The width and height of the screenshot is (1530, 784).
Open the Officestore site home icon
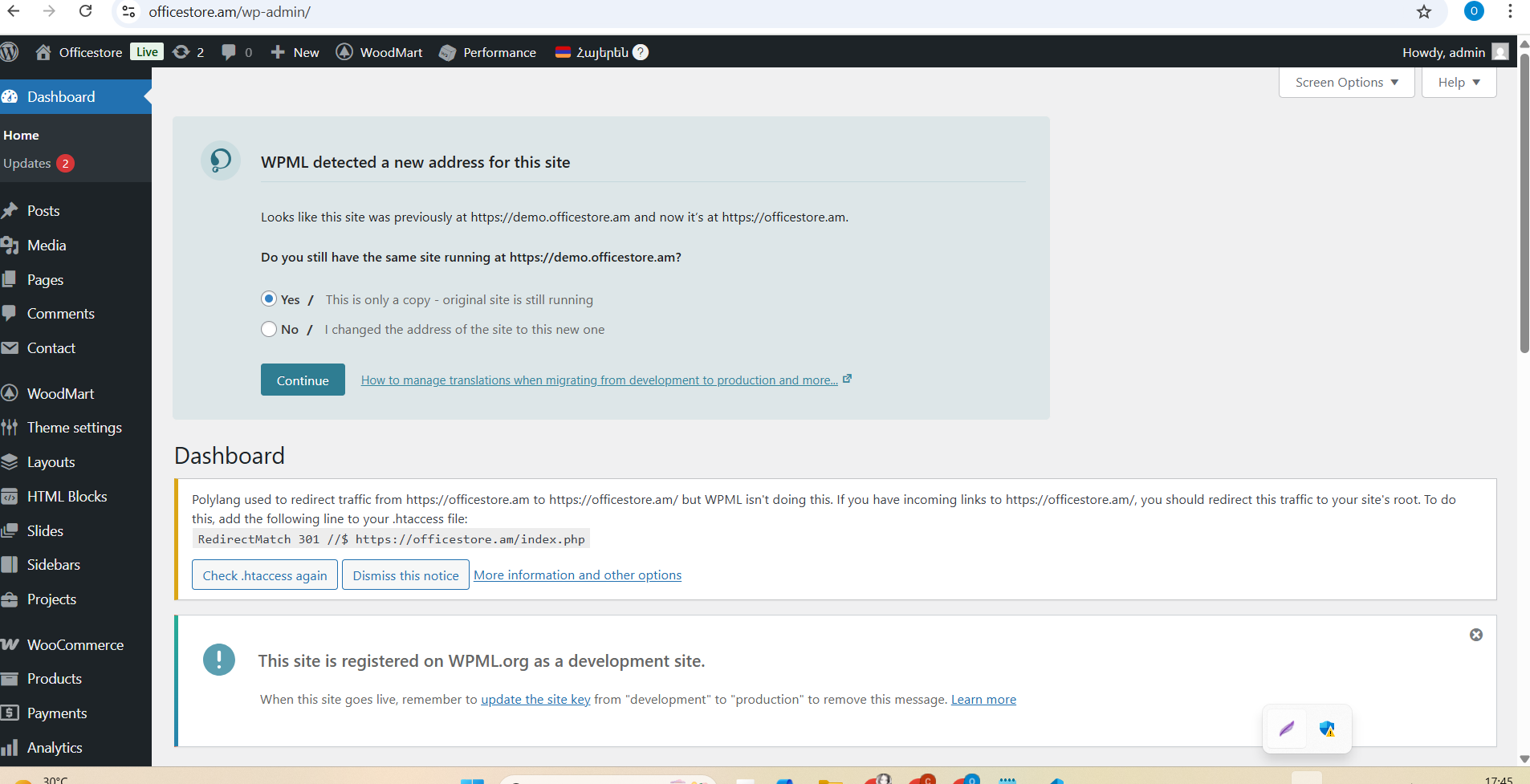43,52
